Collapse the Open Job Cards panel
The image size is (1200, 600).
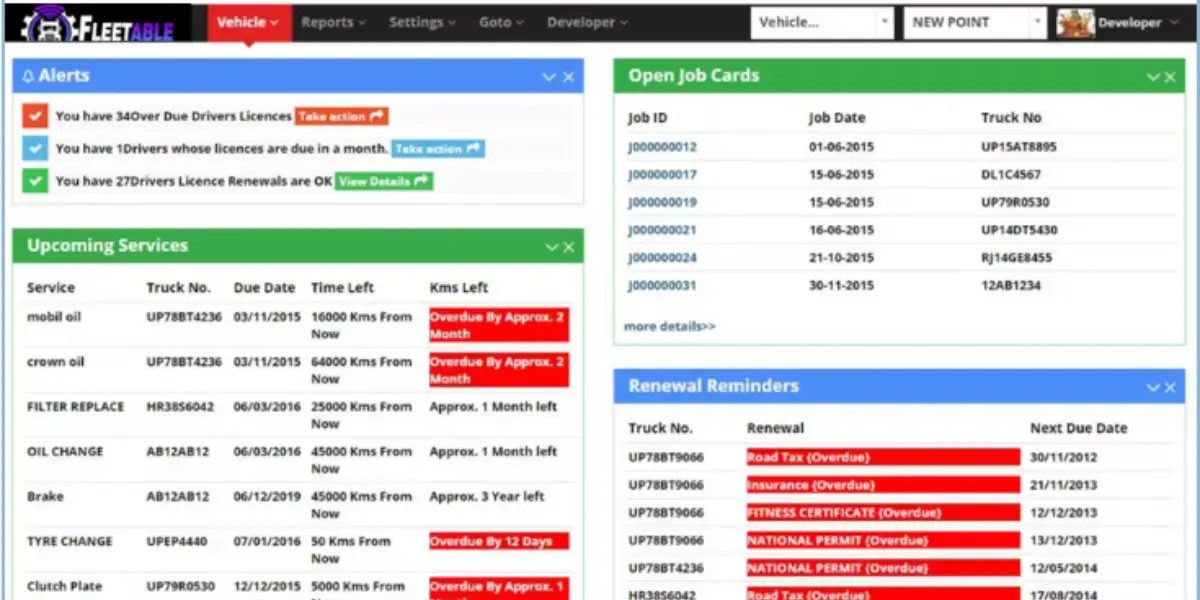[x=1152, y=77]
